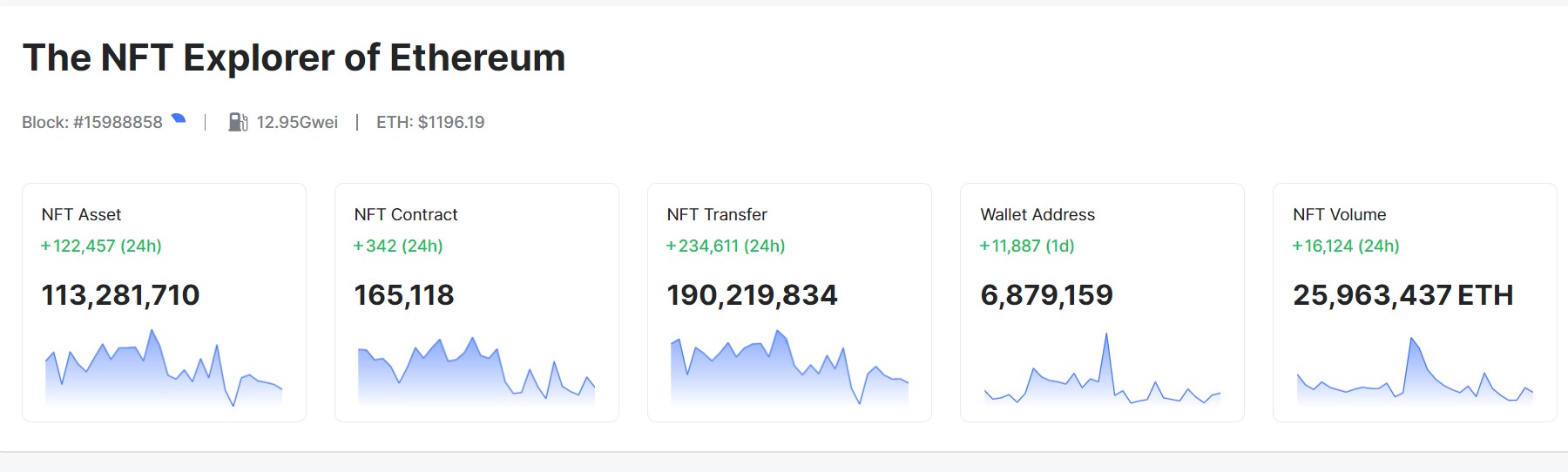The height and width of the screenshot is (472, 1568).
Task: Click the NFT Contract sparkline chart
Action: pos(476,373)
